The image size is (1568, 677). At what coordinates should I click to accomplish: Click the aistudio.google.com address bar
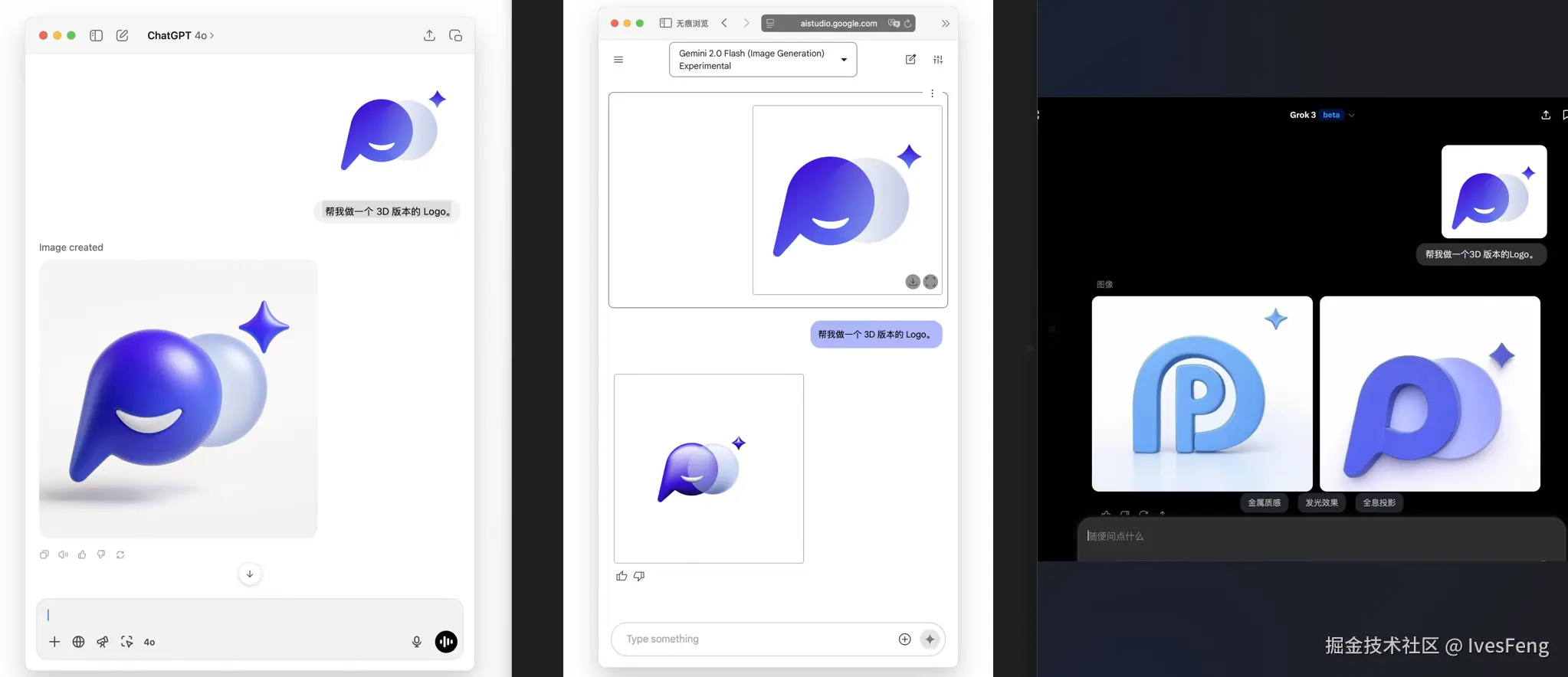tap(838, 23)
